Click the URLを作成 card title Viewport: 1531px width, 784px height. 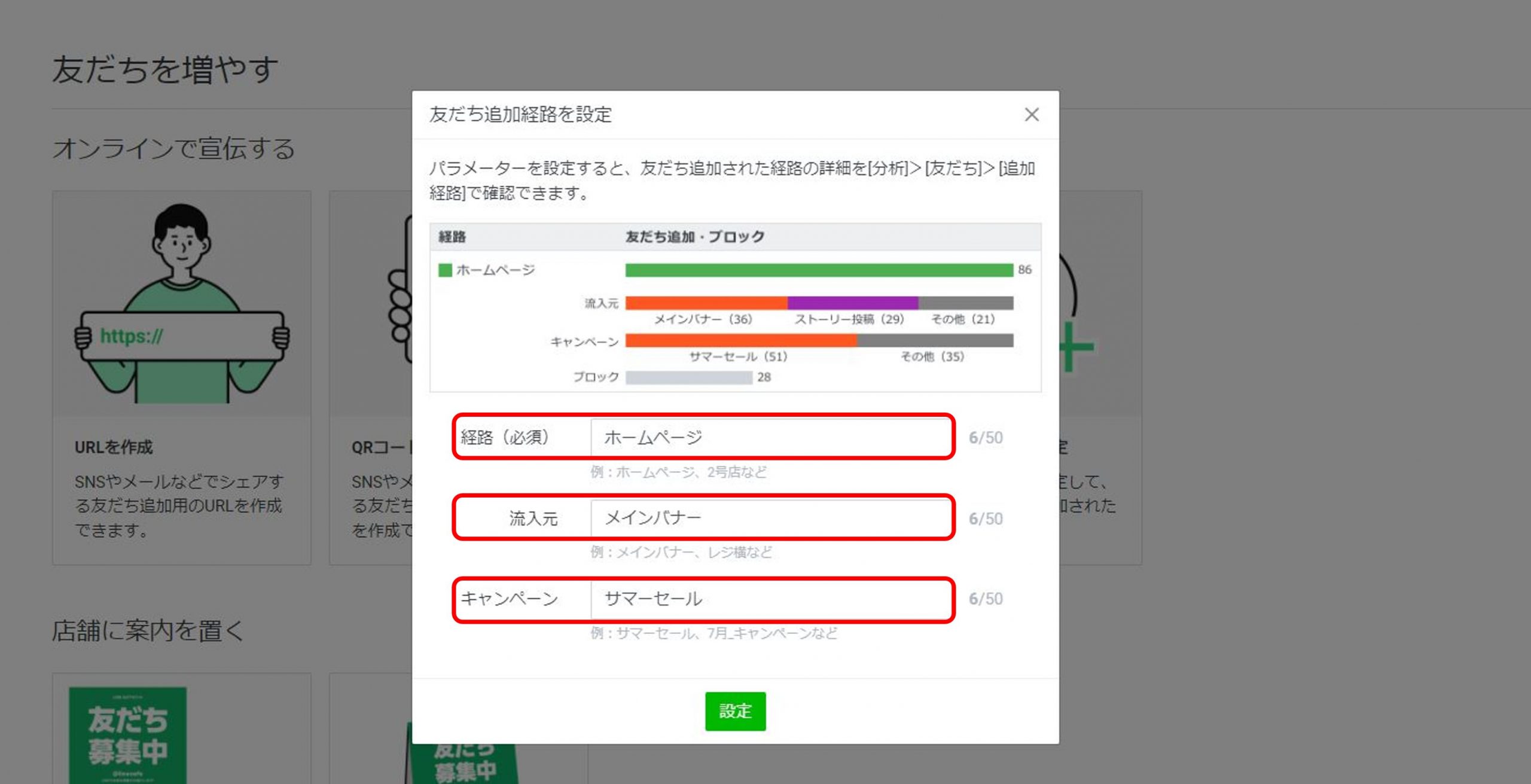point(114,447)
